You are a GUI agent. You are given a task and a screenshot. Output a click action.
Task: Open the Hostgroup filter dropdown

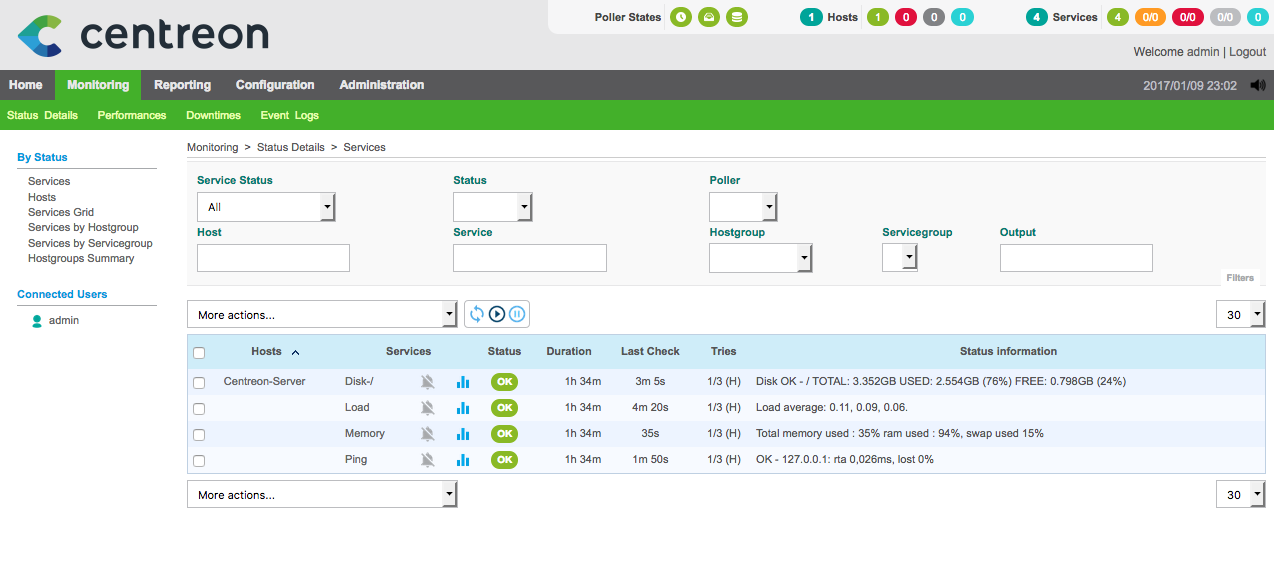pyautogui.click(x=760, y=258)
